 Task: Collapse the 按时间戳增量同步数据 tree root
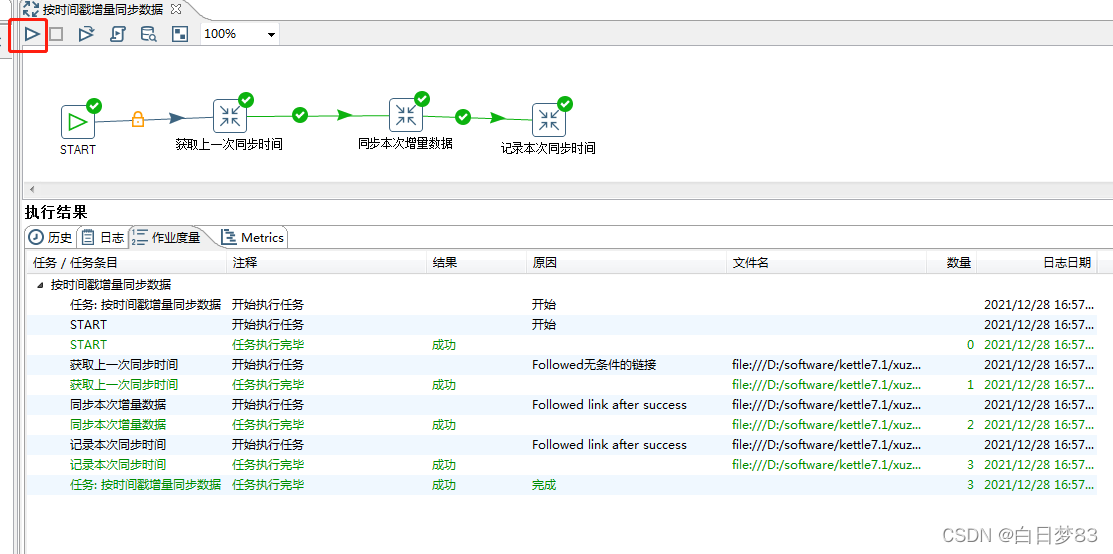[40, 285]
